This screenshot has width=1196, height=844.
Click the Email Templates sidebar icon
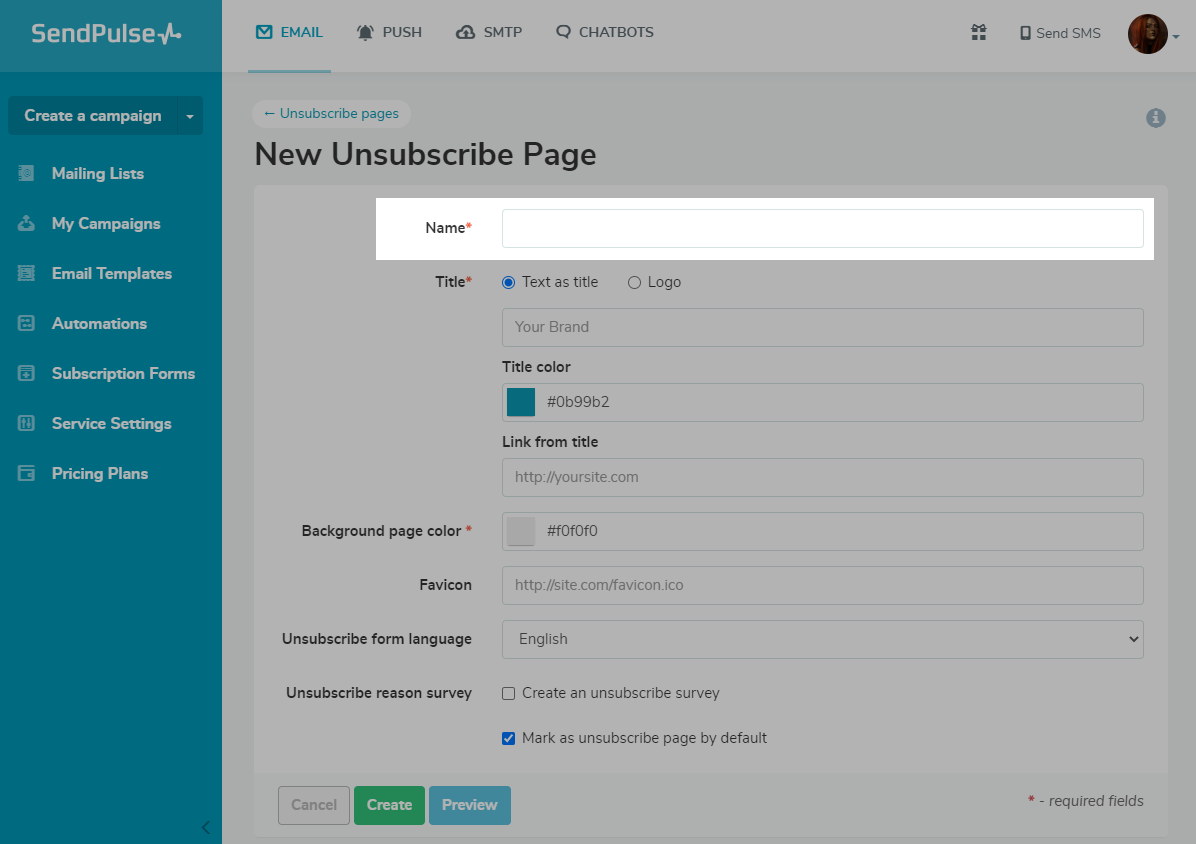[27, 273]
